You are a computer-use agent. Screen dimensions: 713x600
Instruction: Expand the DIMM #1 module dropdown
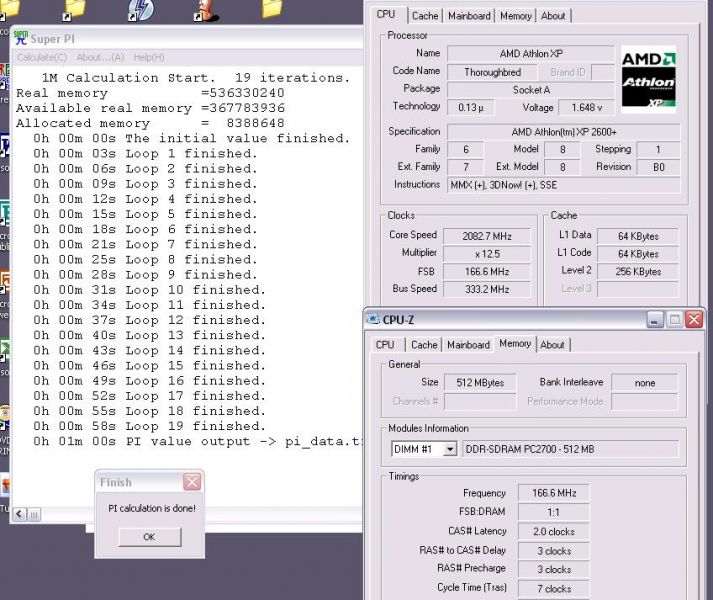point(450,449)
